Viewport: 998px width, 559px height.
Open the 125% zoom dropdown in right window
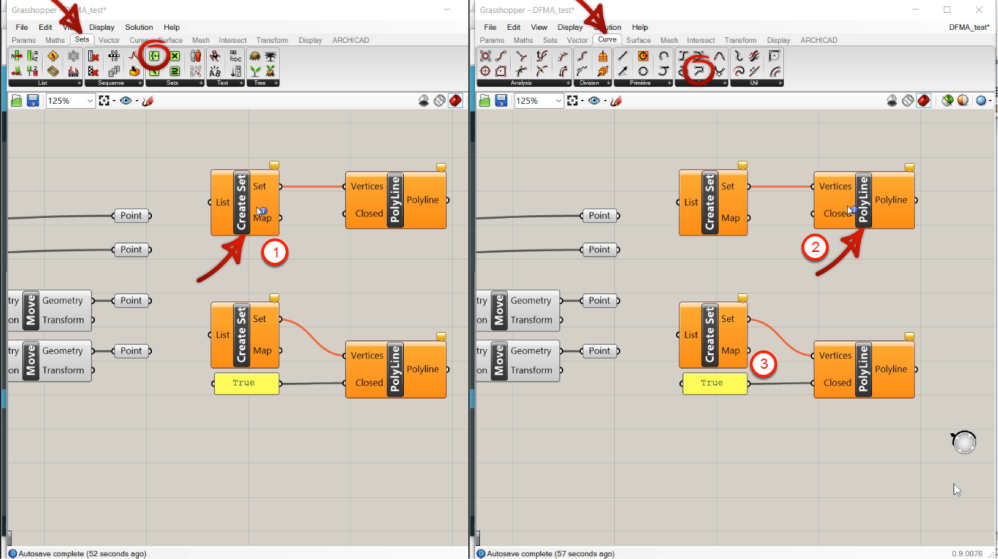(x=558, y=101)
